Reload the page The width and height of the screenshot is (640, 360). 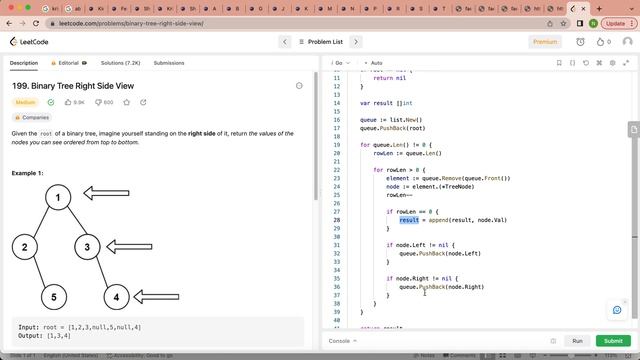tap(36, 24)
